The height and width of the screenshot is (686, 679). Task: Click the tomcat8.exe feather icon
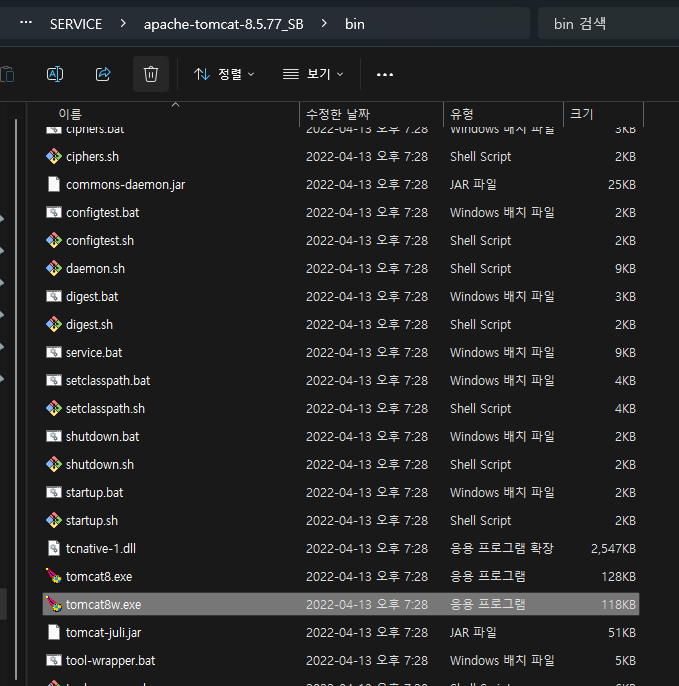tap(54, 576)
